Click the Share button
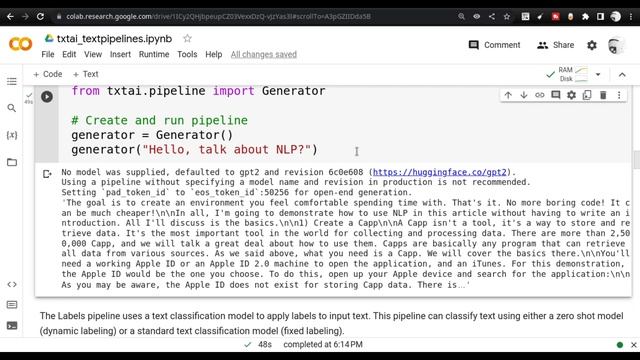640x360 pixels. click(x=556, y=45)
